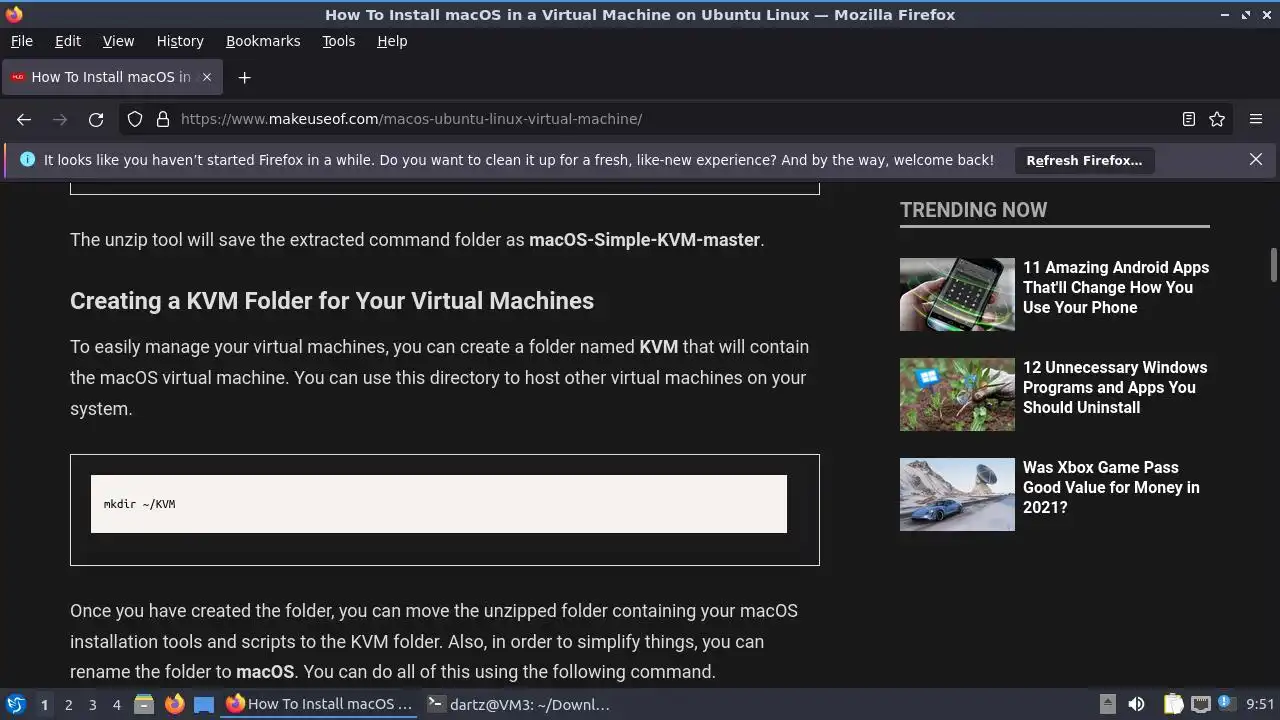Go back to the previous page
The height and width of the screenshot is (720, 1280).
(x=24, y=119)
